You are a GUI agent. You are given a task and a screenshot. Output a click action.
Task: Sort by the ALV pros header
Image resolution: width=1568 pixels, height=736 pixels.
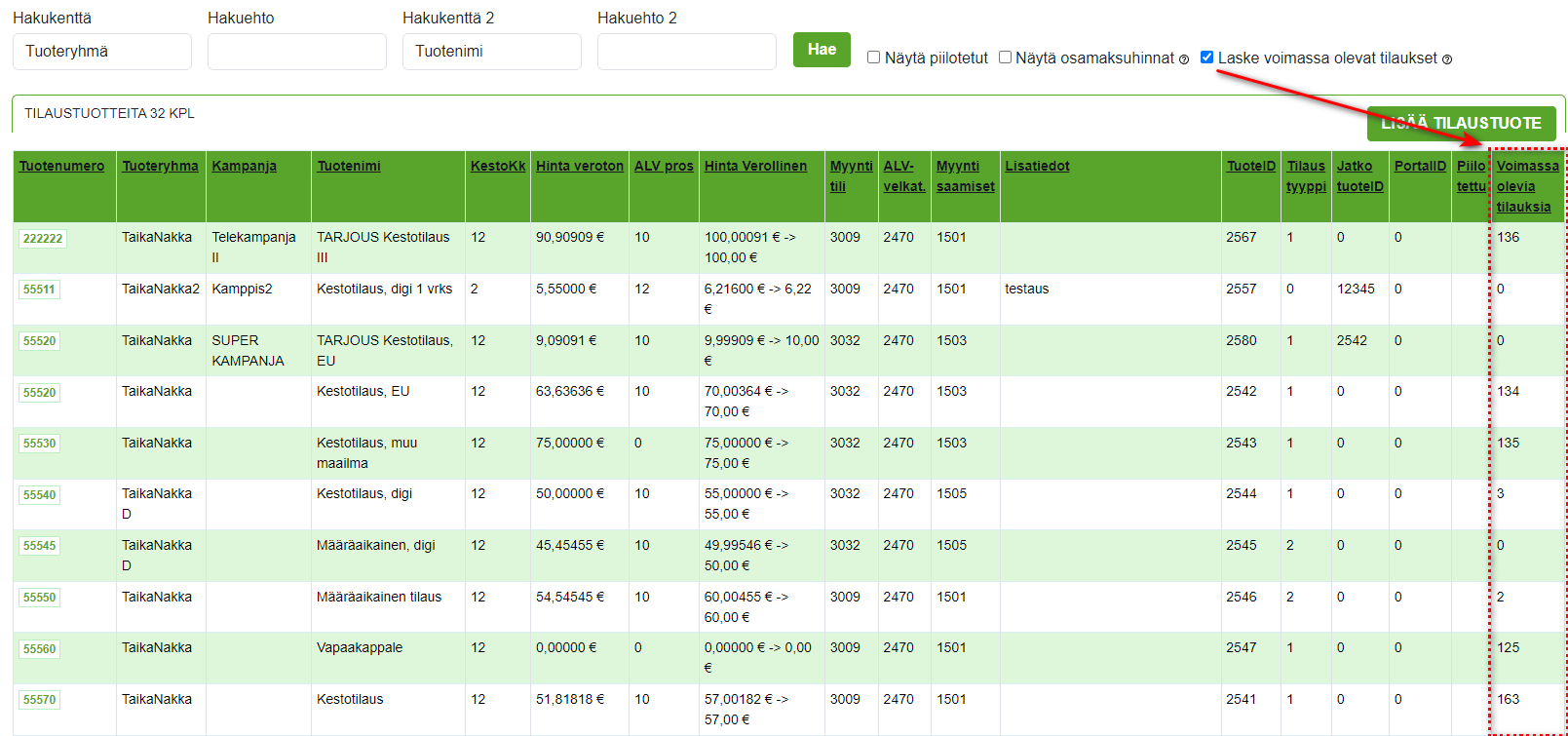point(664,166)
